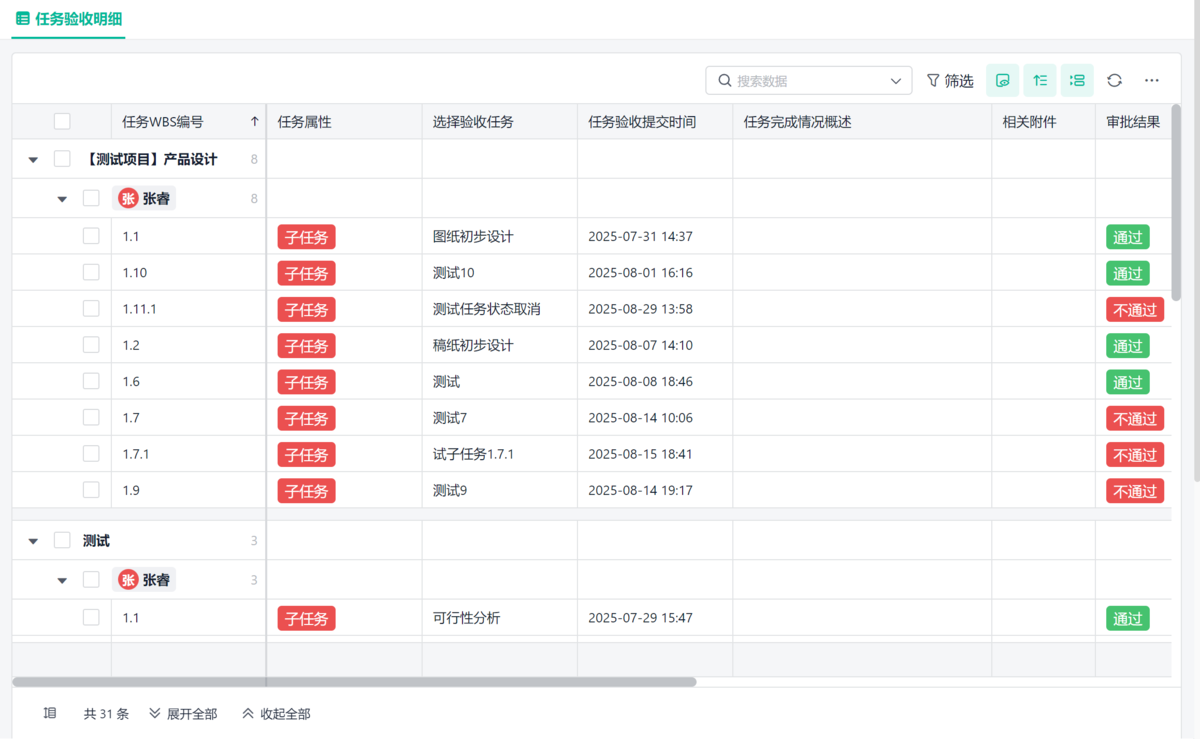Click the ascending sort arrow on 任务WBS编号
1200x739 pixels.
pyautogui.click(x=255, y=122)
